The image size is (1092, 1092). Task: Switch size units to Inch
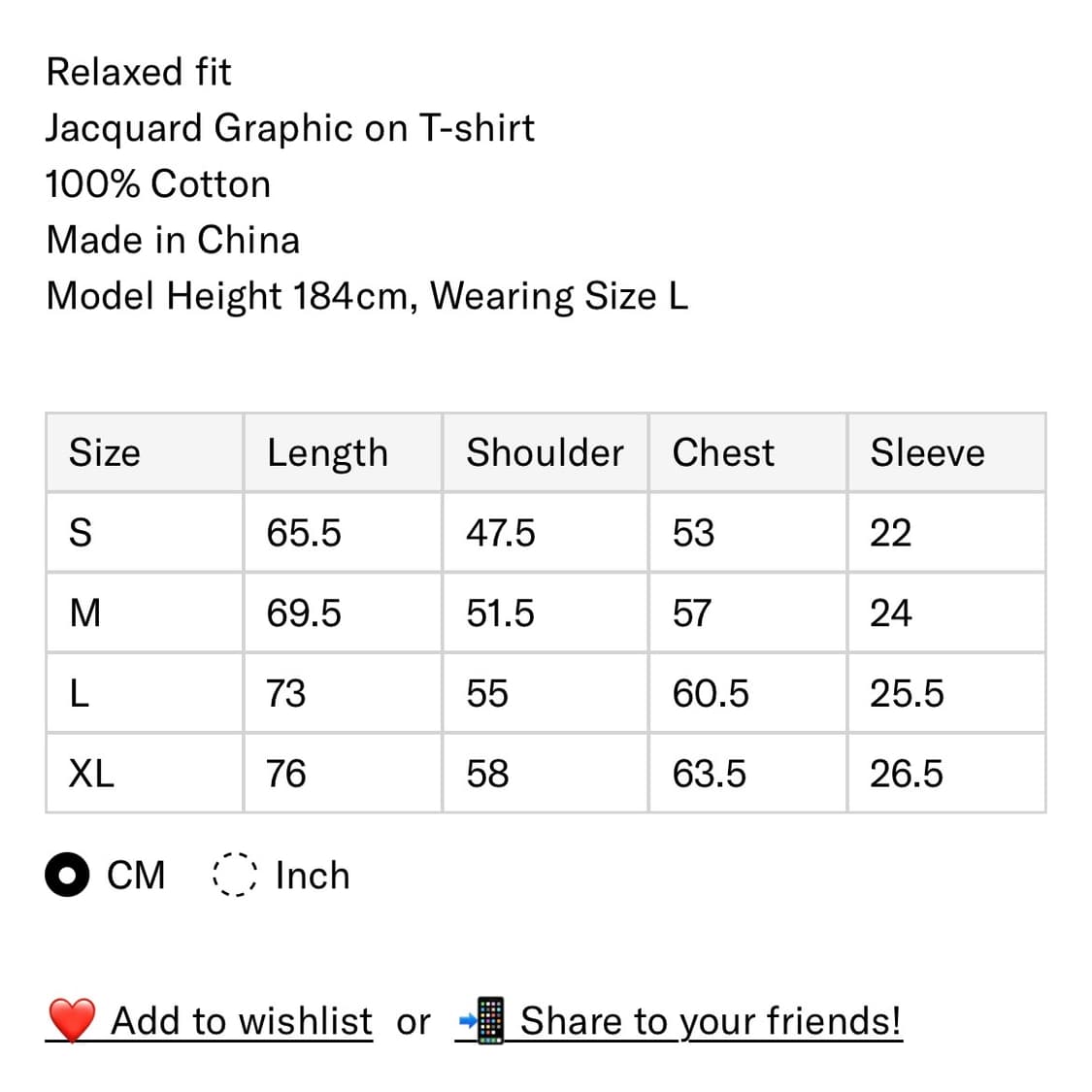pos(235,874)
